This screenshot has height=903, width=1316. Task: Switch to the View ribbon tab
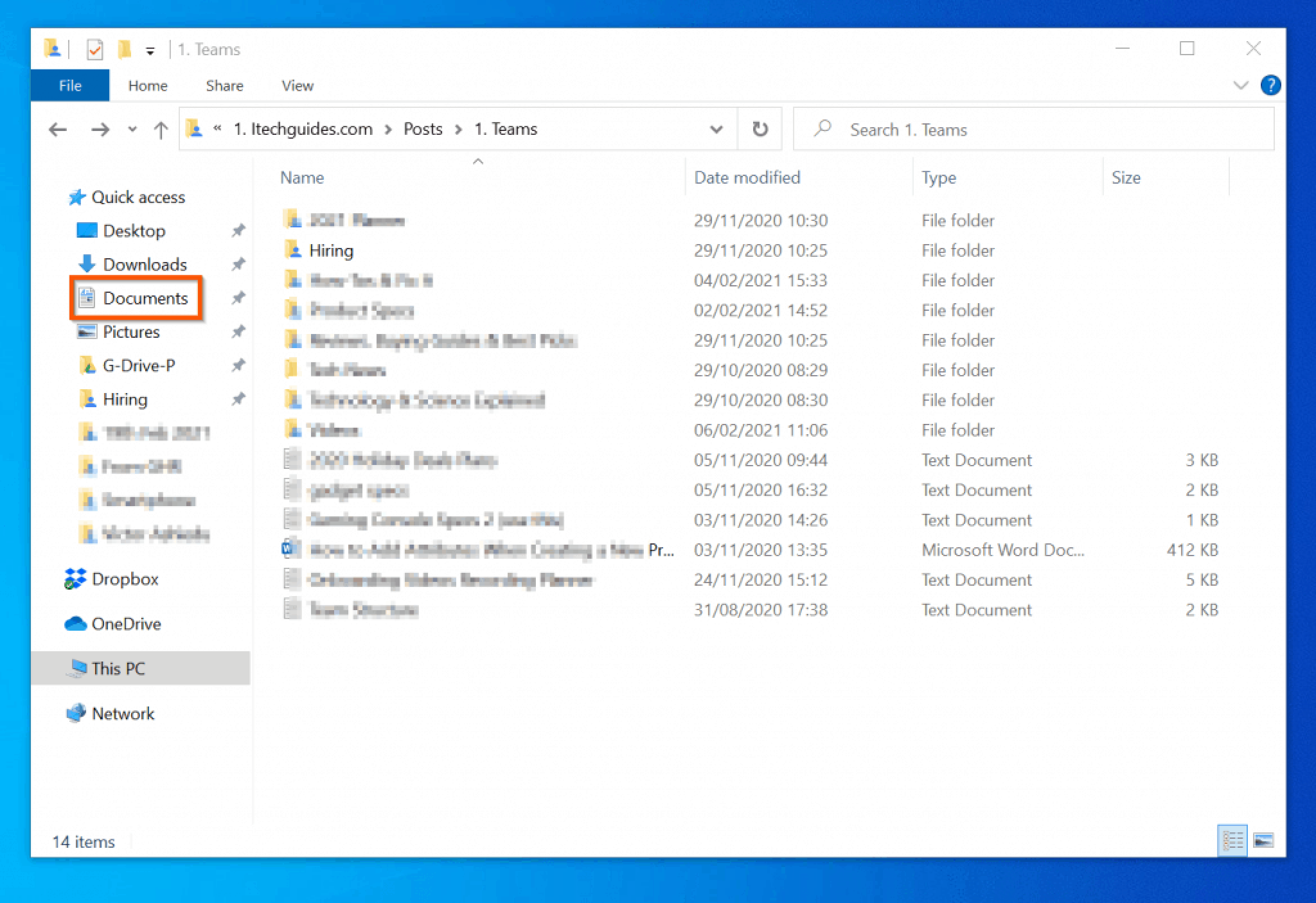click(298, 85)
